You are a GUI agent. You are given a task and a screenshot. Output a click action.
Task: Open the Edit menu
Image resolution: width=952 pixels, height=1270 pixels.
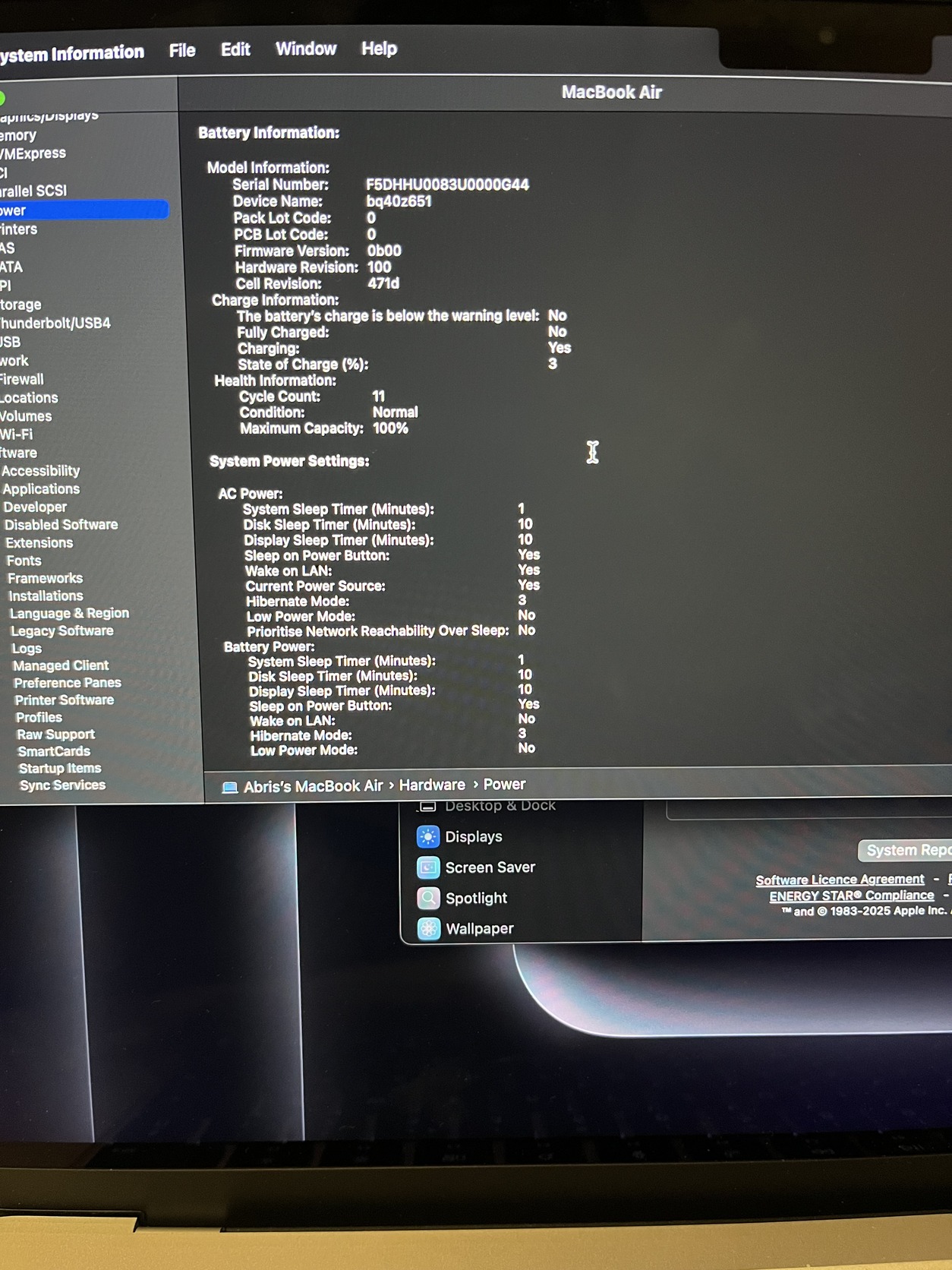point(235,49)
